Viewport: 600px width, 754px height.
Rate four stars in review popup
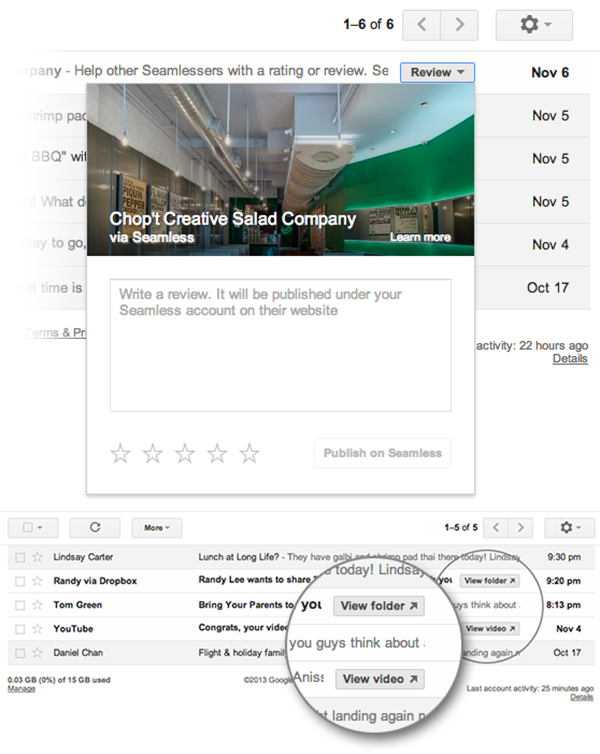[217, 453]
